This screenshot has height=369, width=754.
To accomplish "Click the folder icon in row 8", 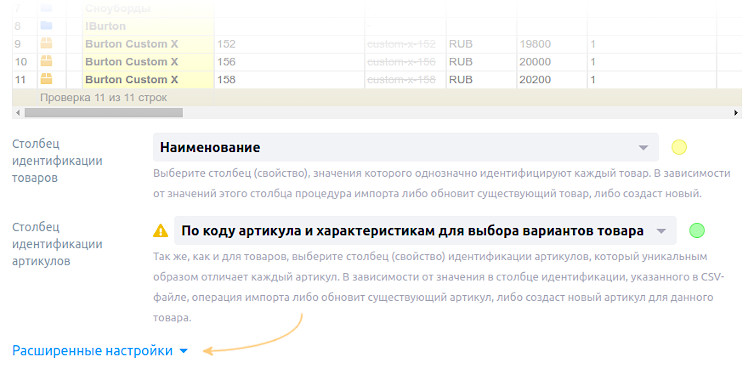I will click(x=46, y=26).
